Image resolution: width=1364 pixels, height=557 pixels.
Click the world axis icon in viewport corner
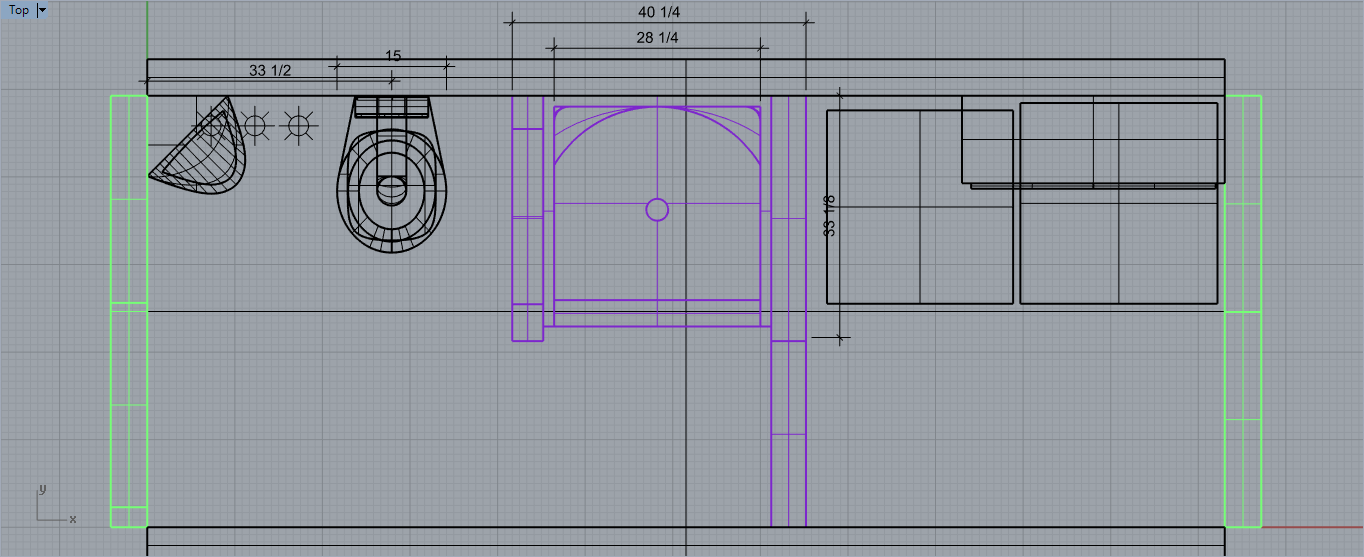coord(54,505)
